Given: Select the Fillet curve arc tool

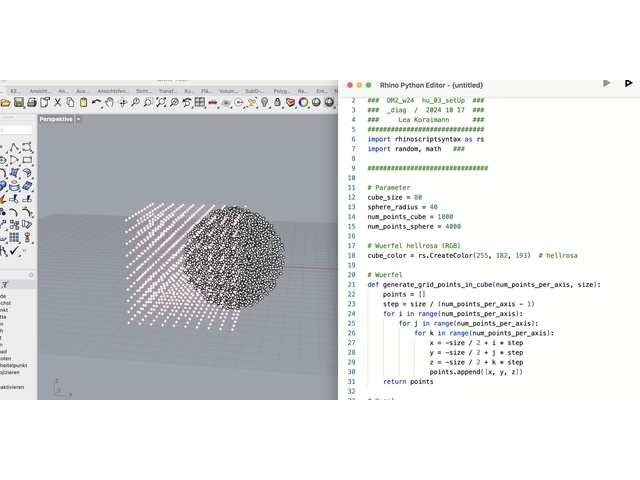Looking at the screenshot, I should (x=14, y=212).
